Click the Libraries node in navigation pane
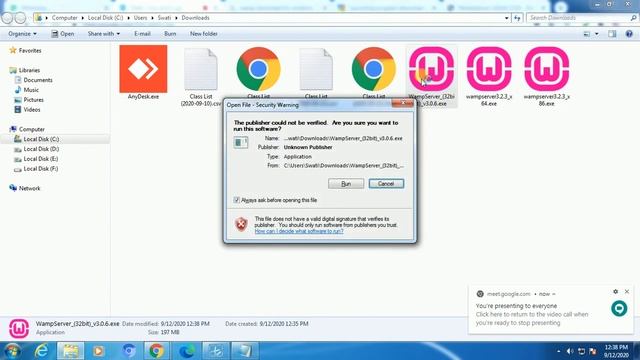The image size is (640, 360). coord(29,70)
